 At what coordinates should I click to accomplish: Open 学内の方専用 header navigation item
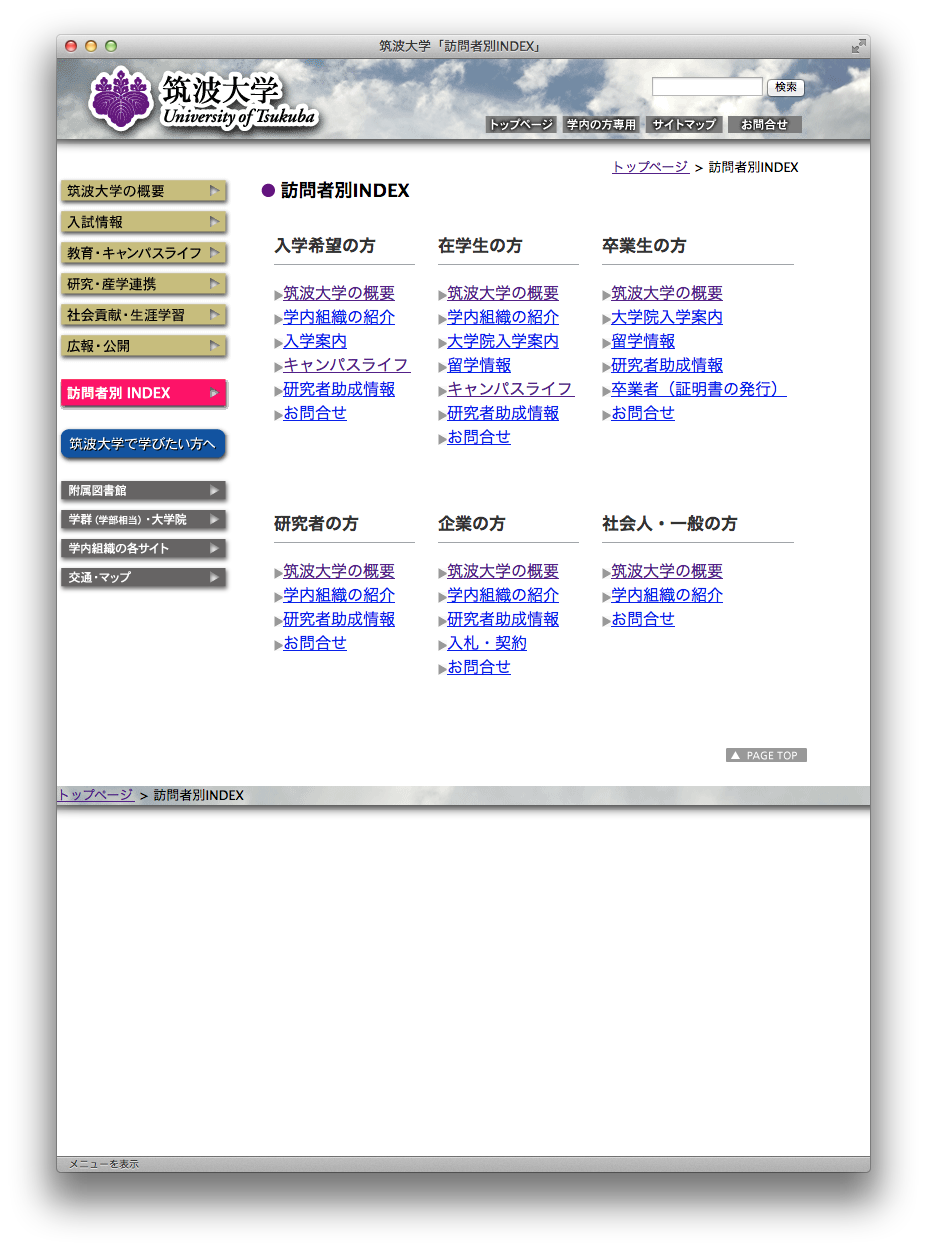point(600,125)
